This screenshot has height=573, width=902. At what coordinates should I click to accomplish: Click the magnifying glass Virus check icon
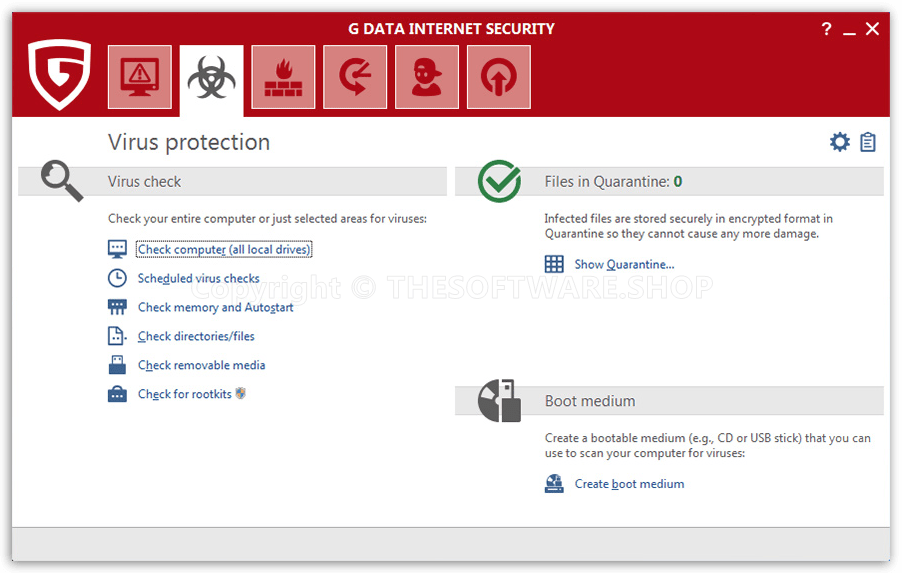tap(62, 181)
